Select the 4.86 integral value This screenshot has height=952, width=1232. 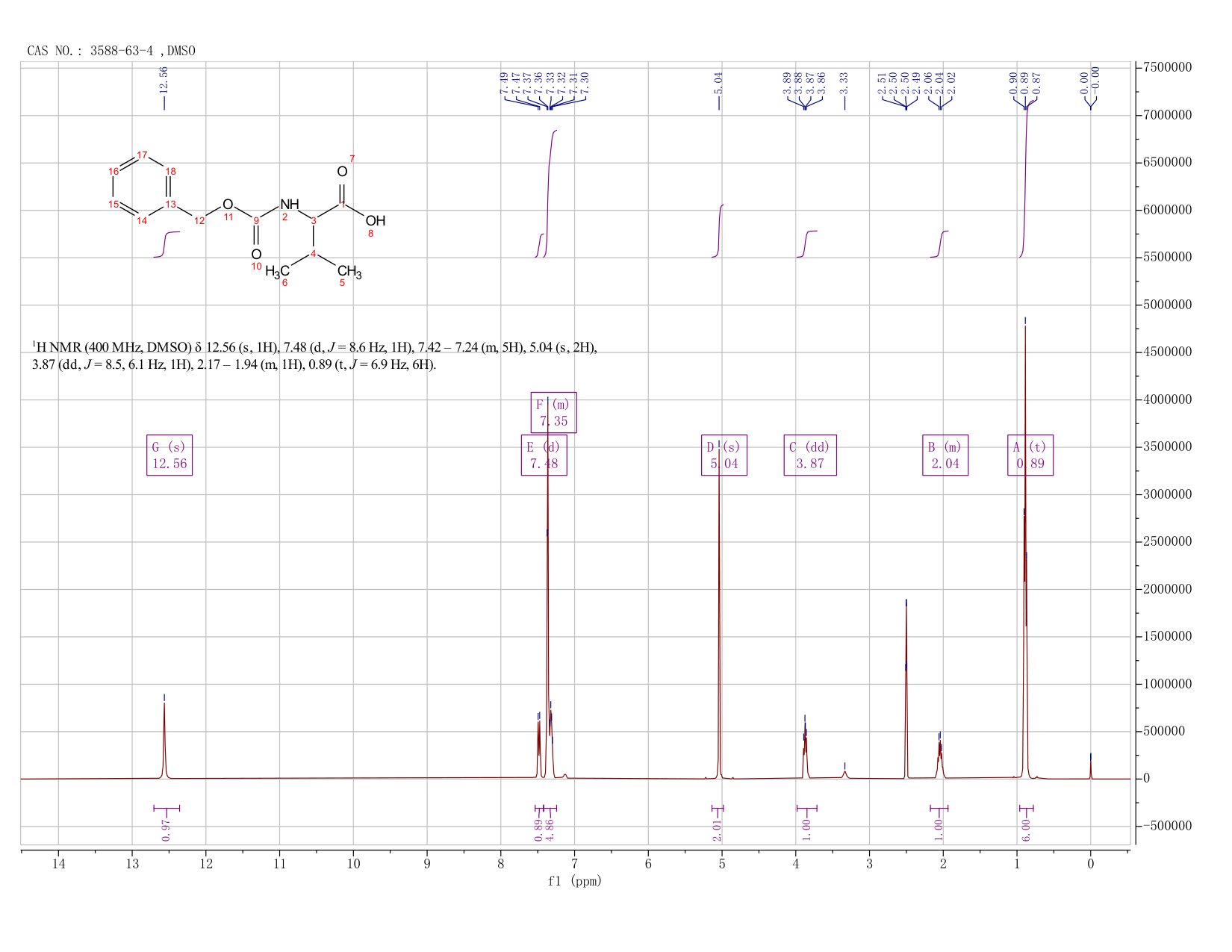click(550, 830)
